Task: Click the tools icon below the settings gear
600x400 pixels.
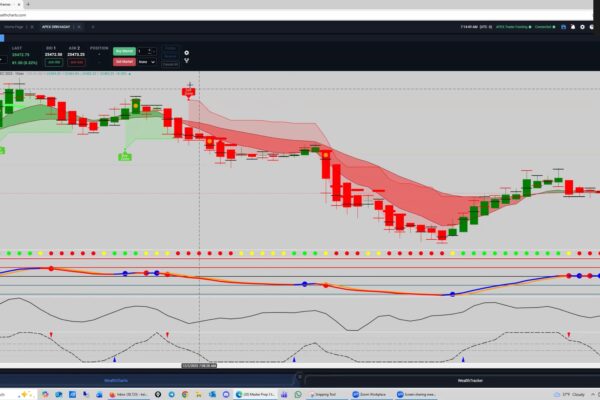Action: tap(186, 61)
